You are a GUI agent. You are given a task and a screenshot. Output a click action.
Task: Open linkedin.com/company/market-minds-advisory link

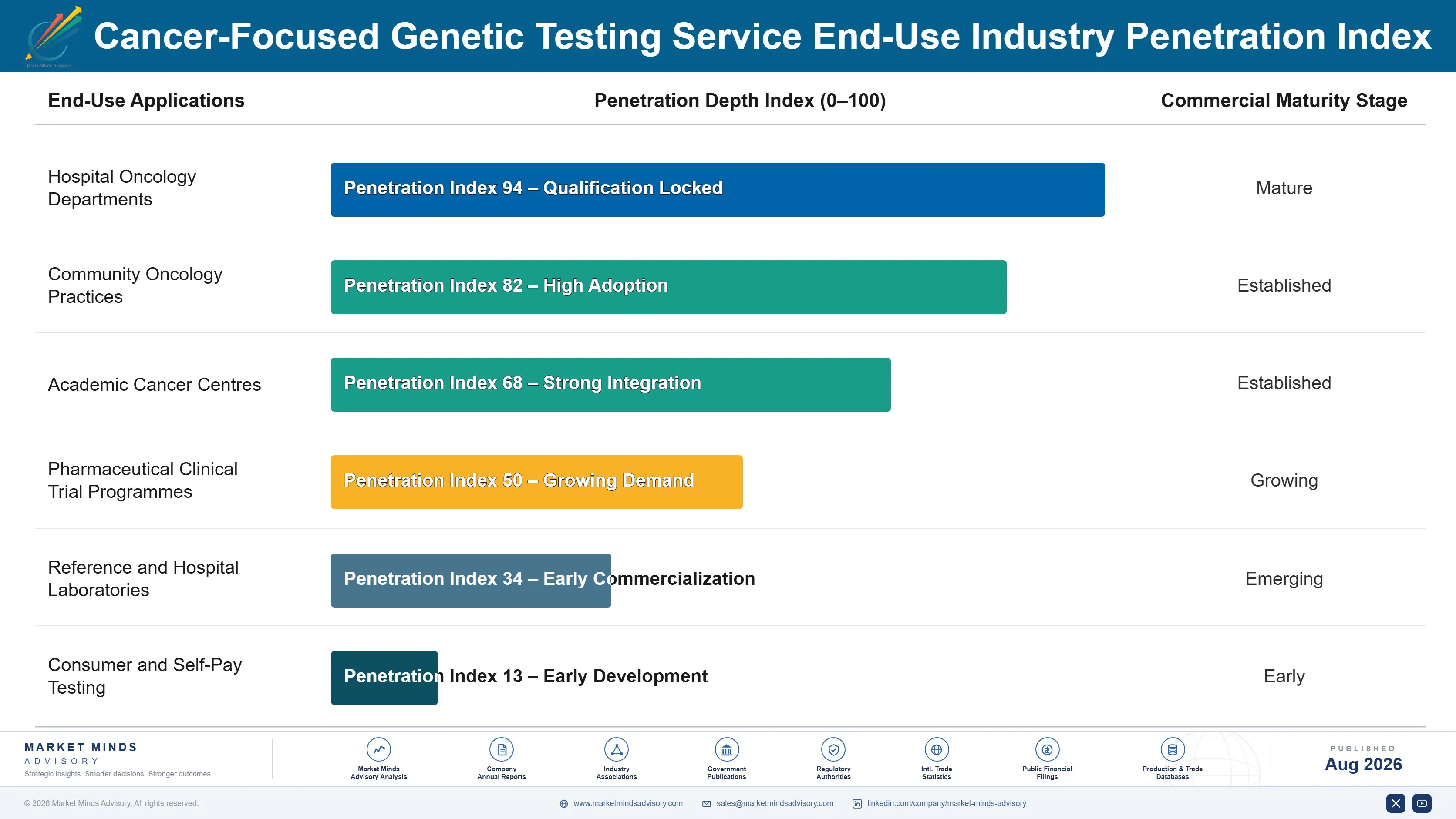click(x=947, y=803)
